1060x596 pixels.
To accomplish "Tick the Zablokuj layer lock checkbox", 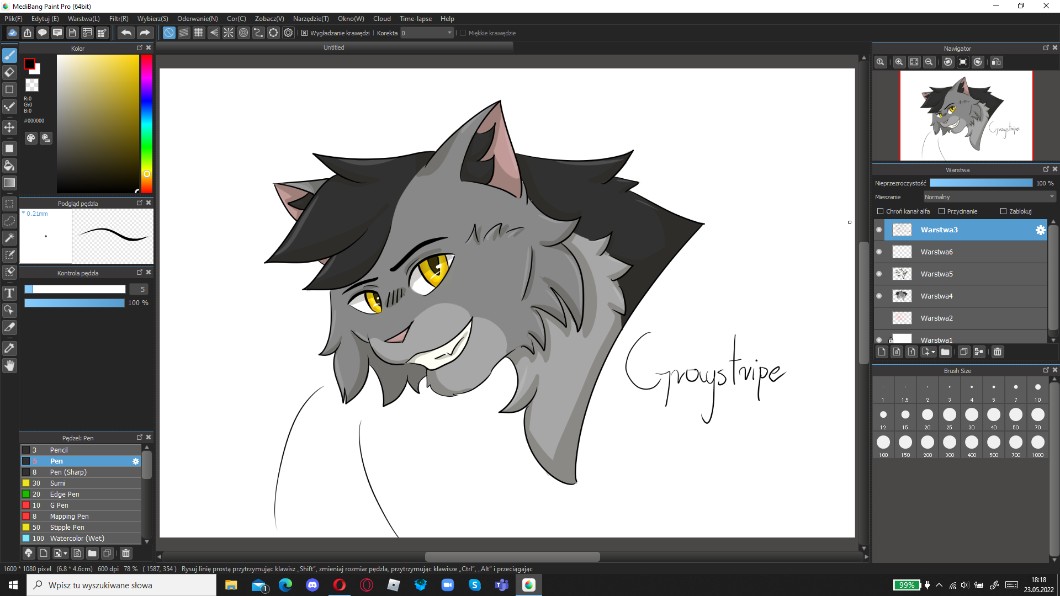I will (1003, 211).
